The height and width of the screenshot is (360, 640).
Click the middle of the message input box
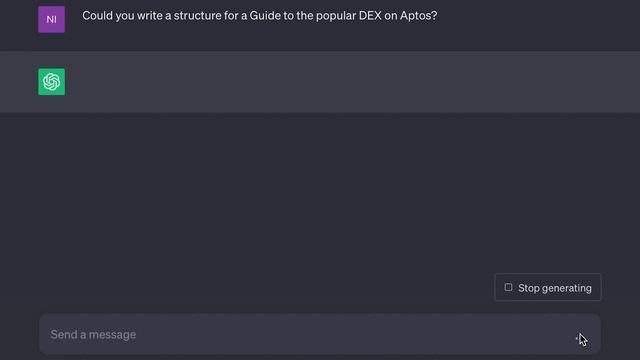click(320, 334)
